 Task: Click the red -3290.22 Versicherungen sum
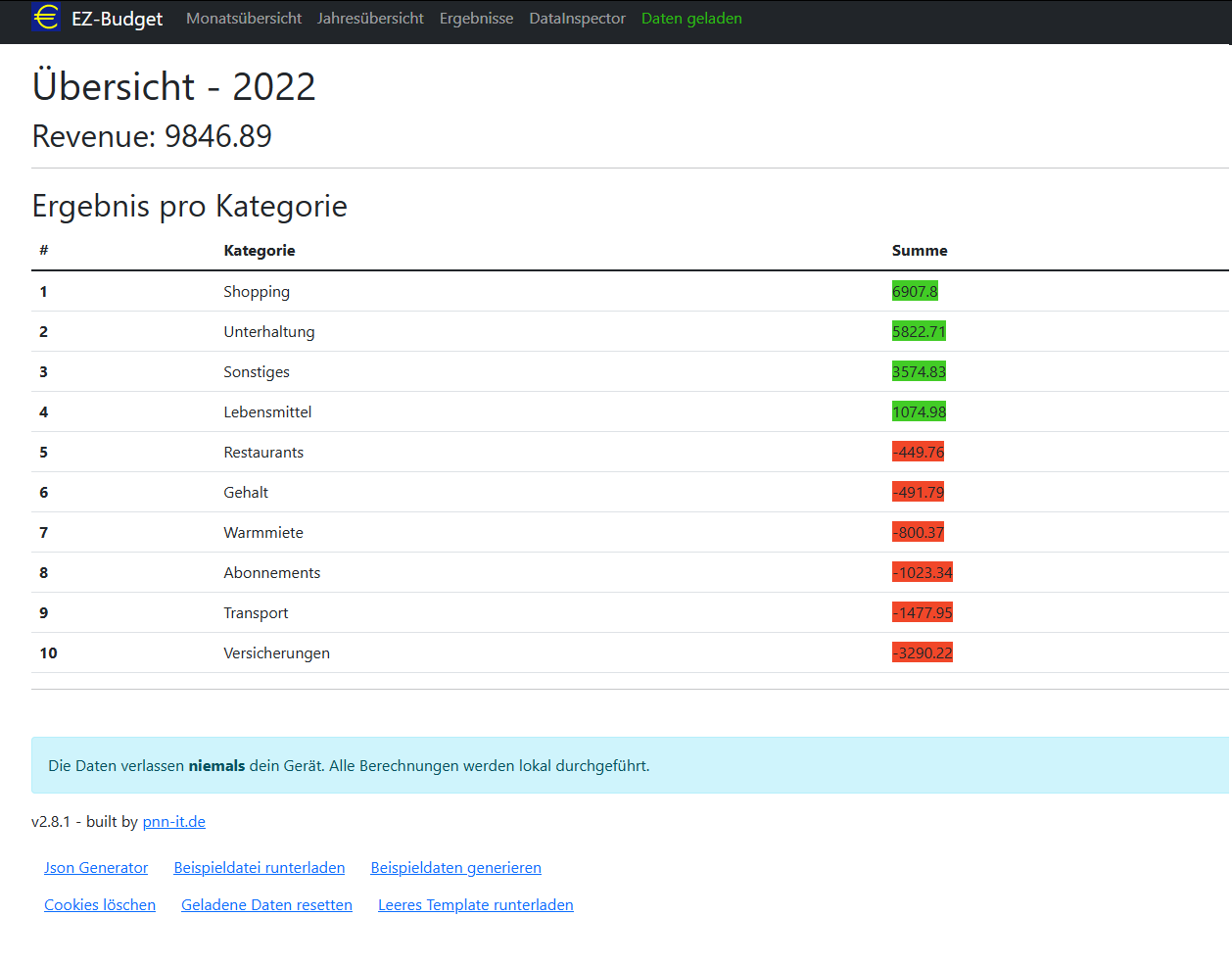click(x=922, y=652)
